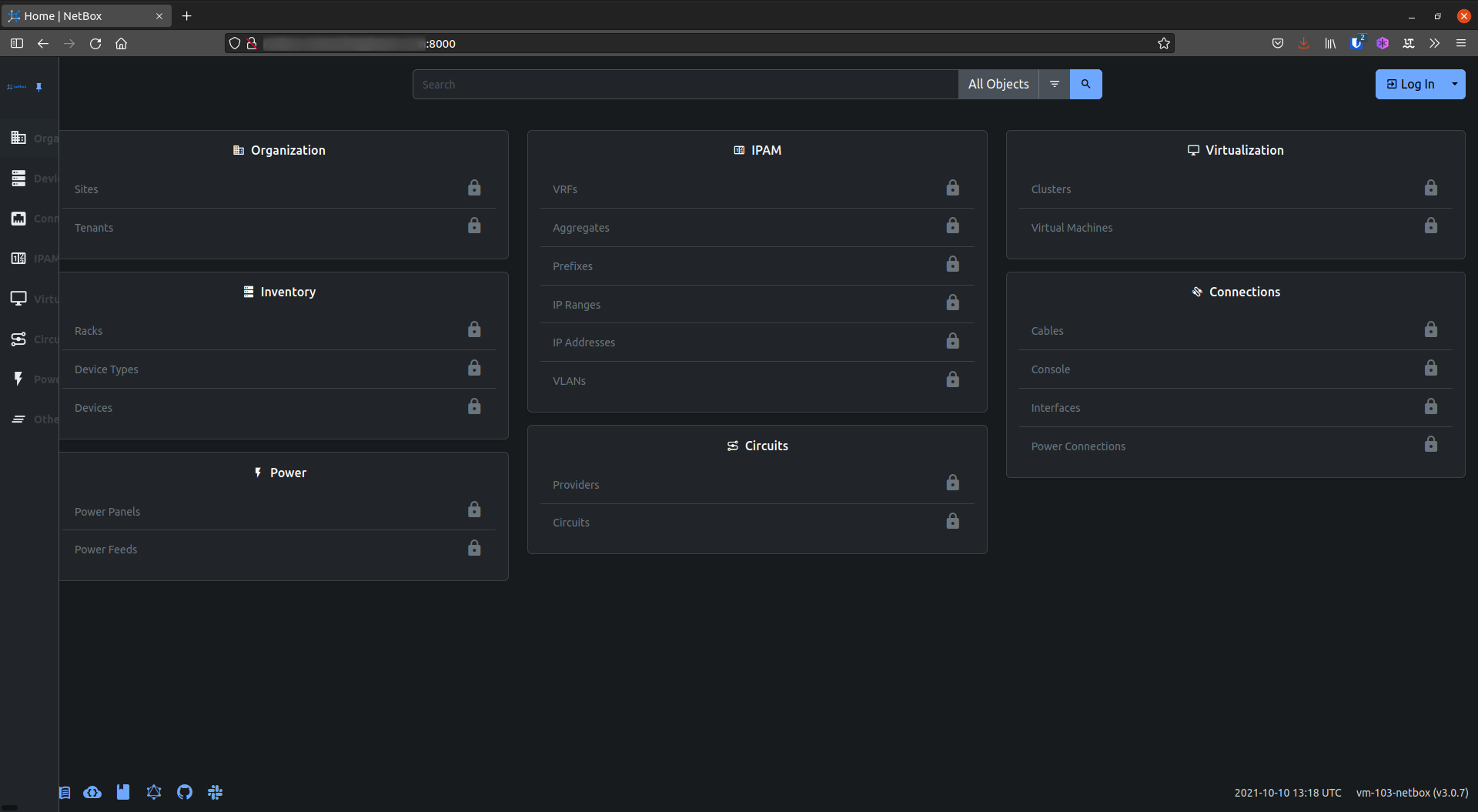Open the Connections sidebar menu icon
Viewport: 1478px width, 812px height.
[18, 218]
